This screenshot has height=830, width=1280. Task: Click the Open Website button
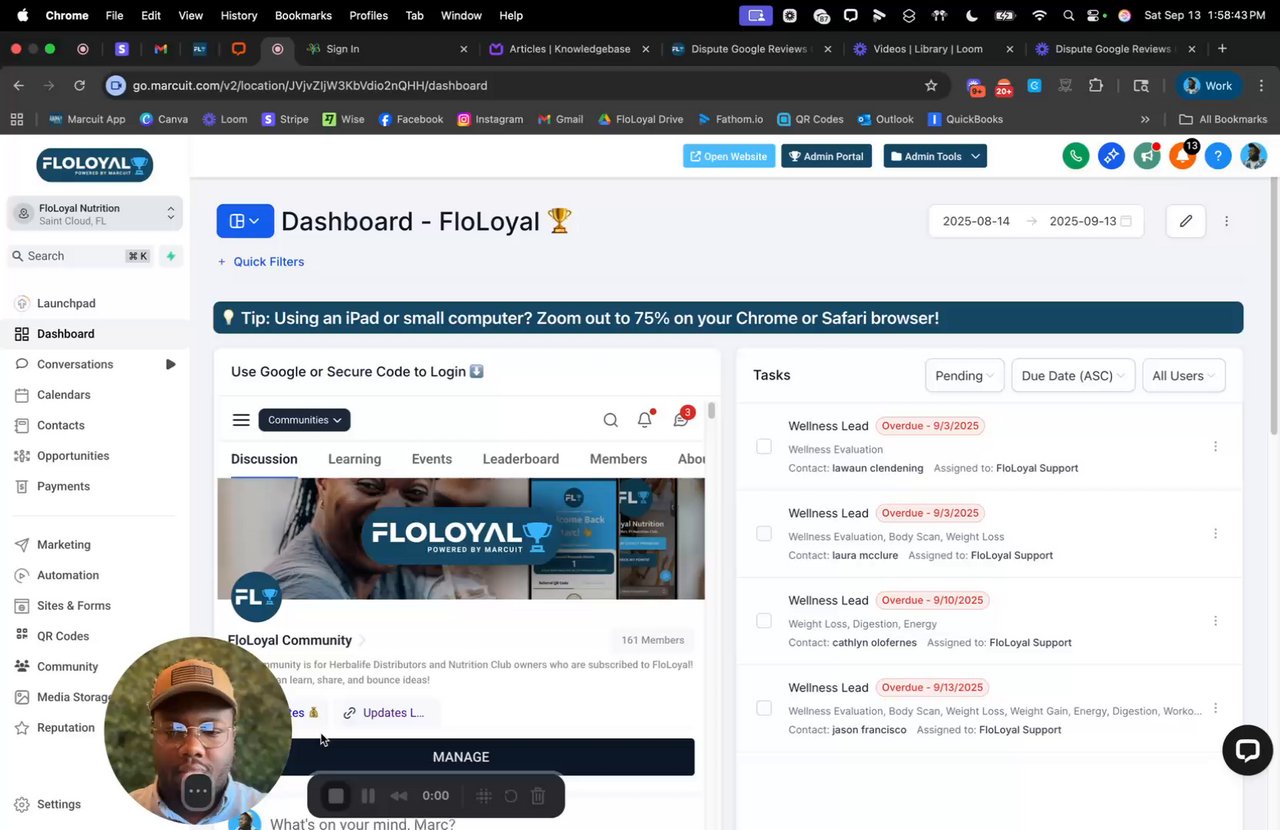point(729,156)
